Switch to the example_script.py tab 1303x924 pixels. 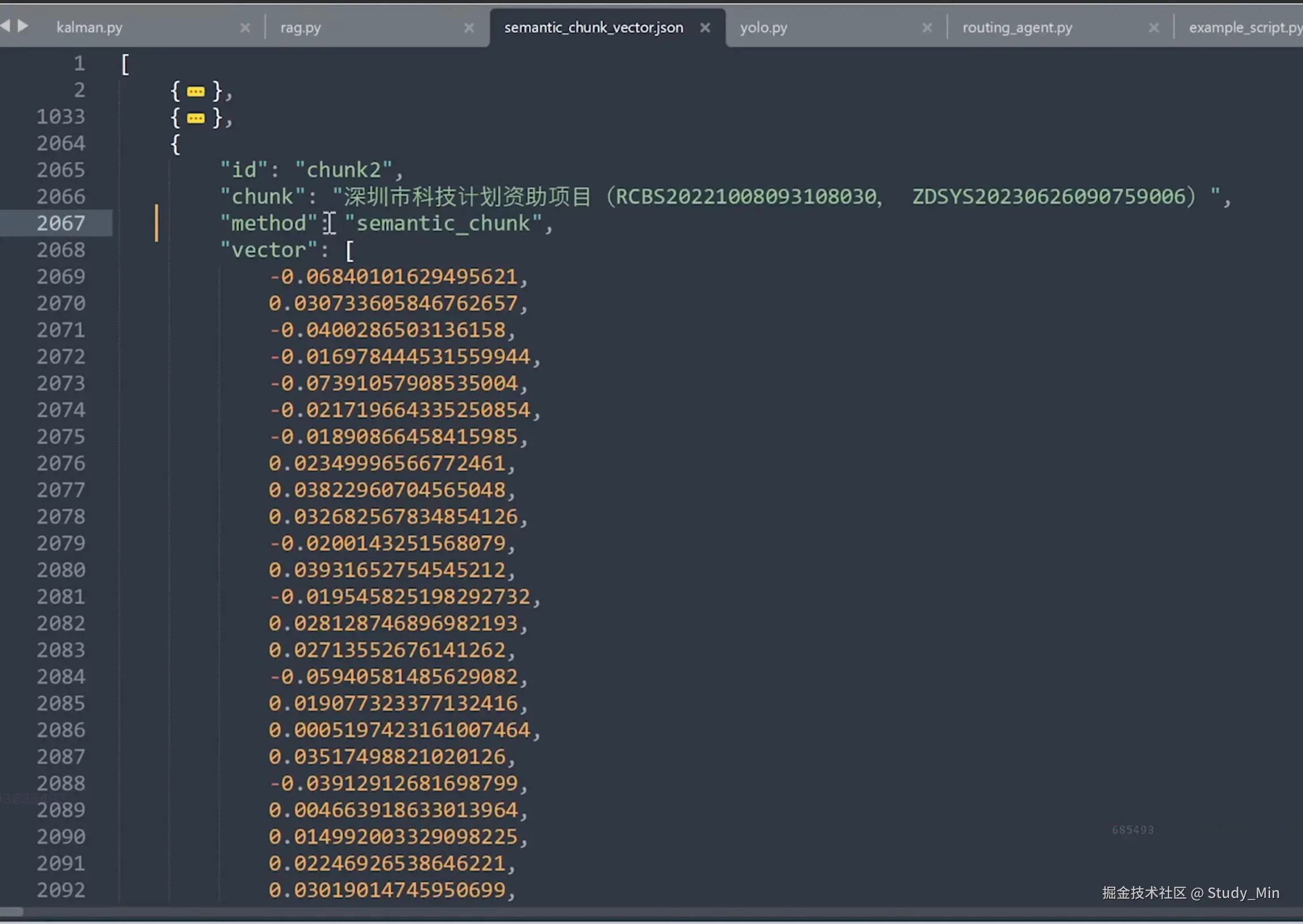point(1245,27)
